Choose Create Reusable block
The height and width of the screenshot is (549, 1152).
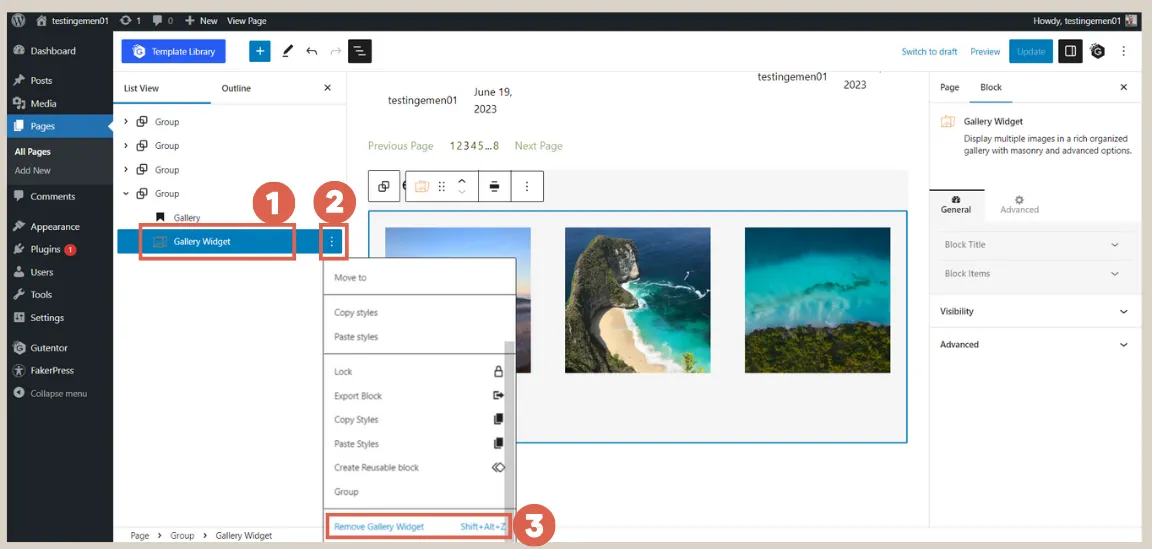point(420,467)
